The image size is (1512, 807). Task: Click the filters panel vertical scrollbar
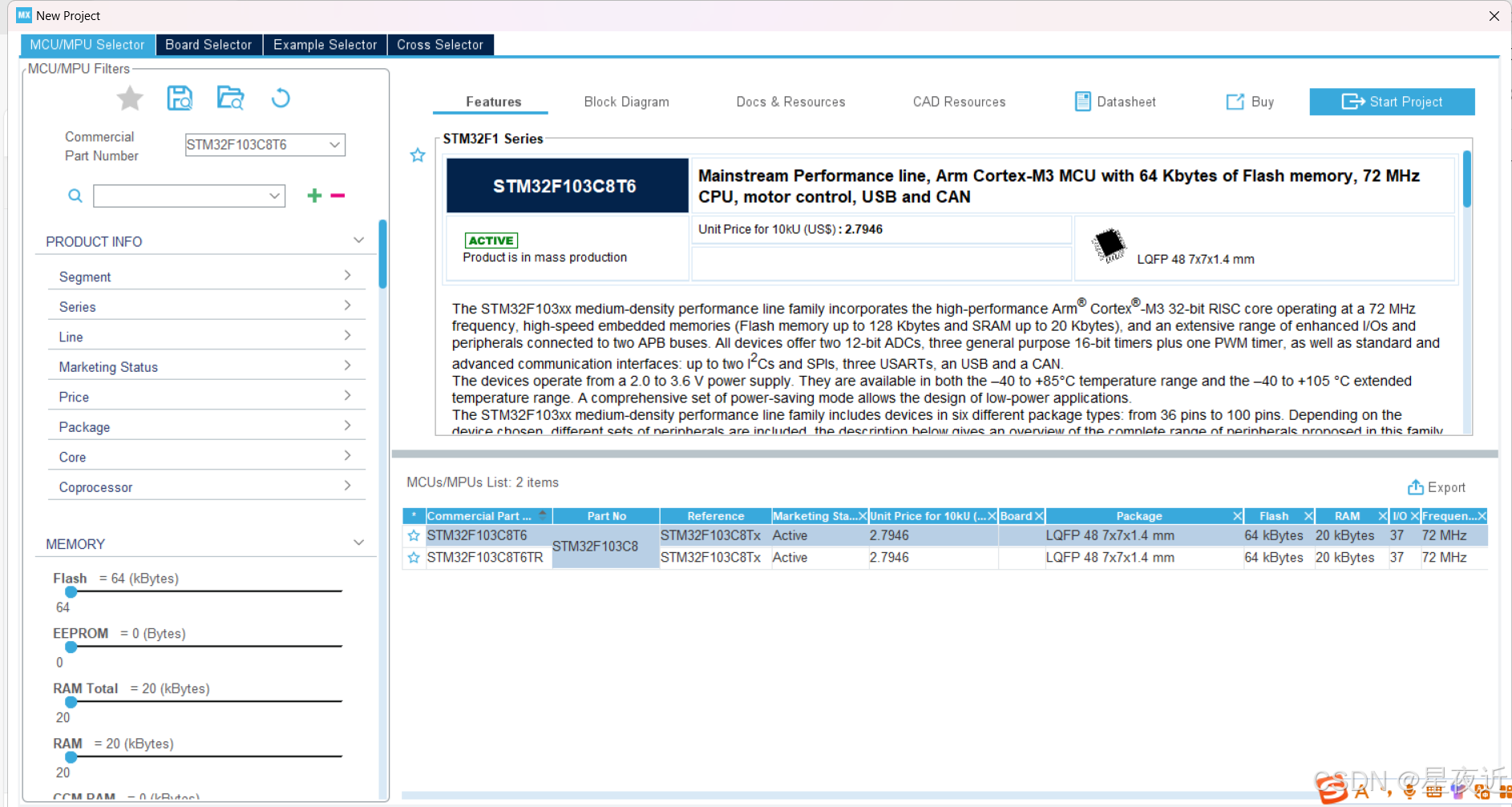(383, 254)
